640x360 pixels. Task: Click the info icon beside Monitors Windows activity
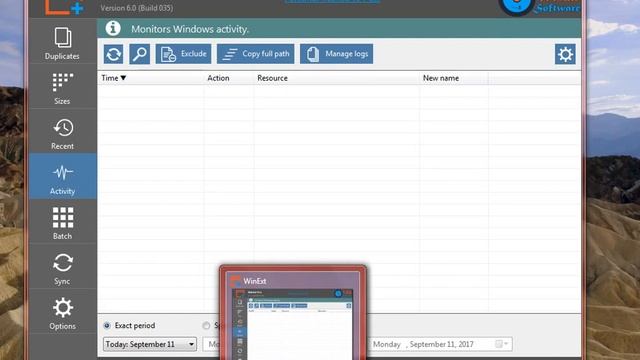click(x=113, y=29)
